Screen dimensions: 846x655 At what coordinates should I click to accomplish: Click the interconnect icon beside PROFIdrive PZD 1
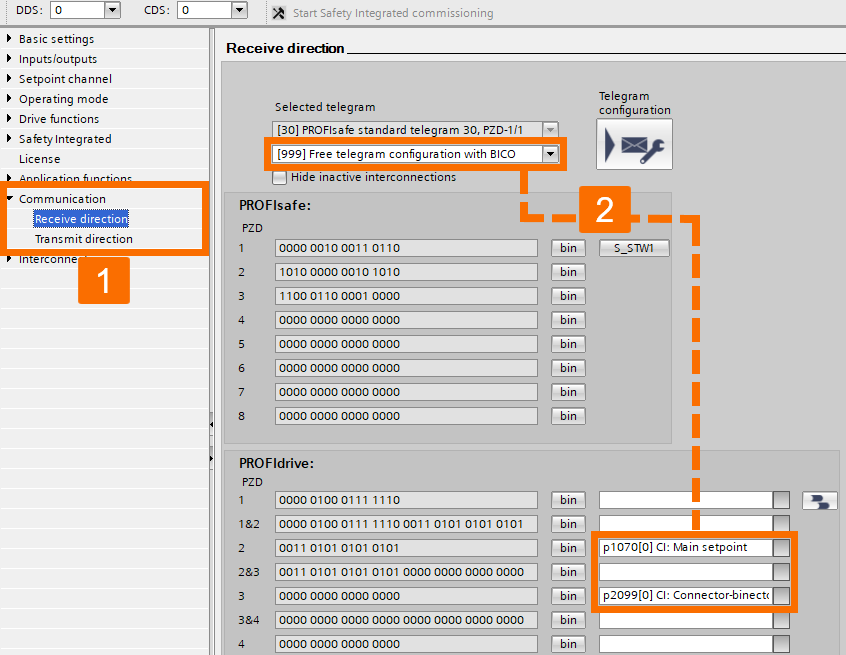click(819, 500)
